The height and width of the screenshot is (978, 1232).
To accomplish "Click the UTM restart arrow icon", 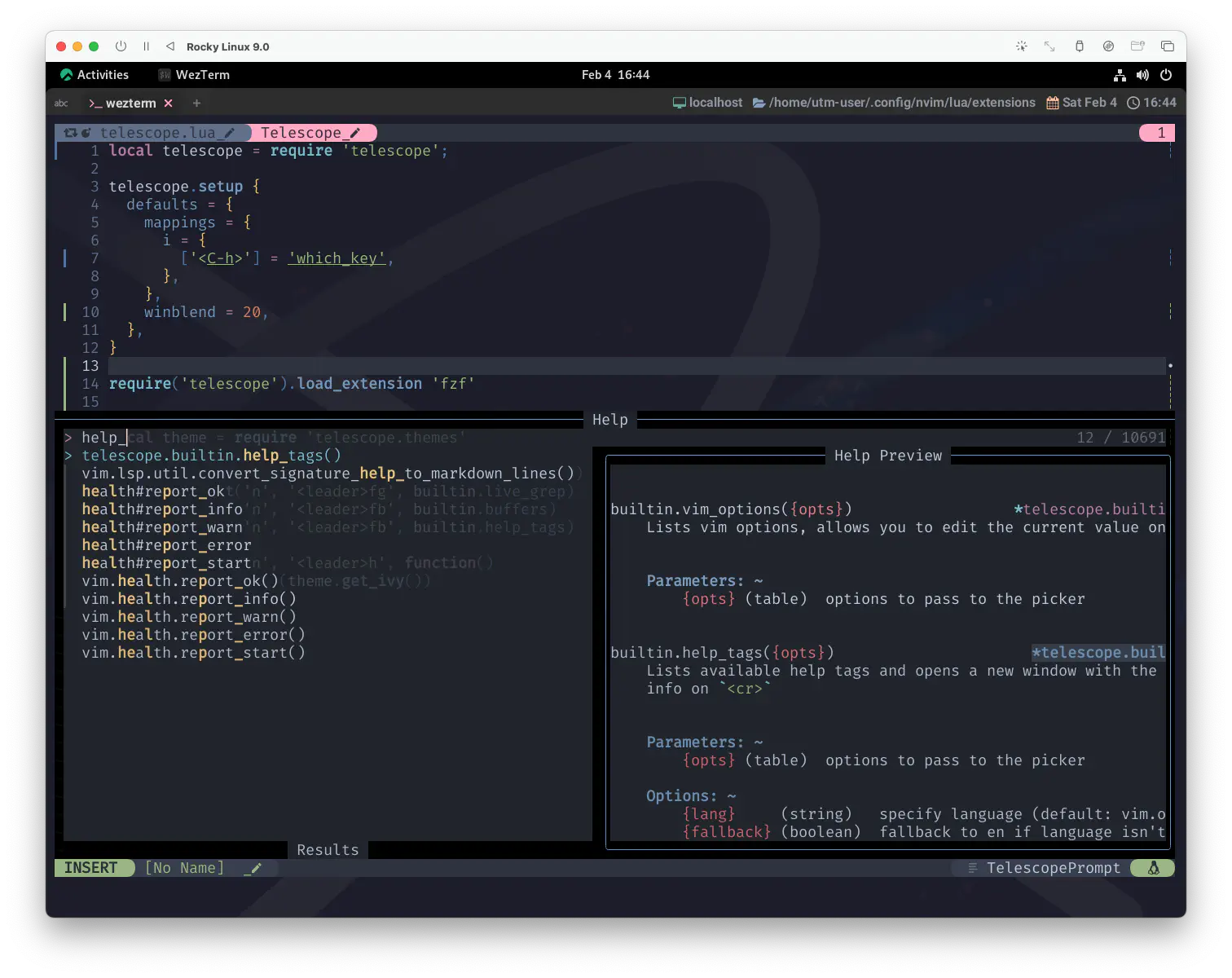I will pyautogui.click(x=170, y=46).
